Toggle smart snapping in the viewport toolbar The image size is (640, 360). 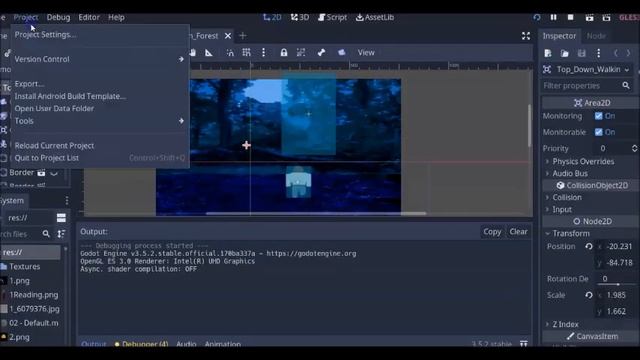click(x=230, y=53)
